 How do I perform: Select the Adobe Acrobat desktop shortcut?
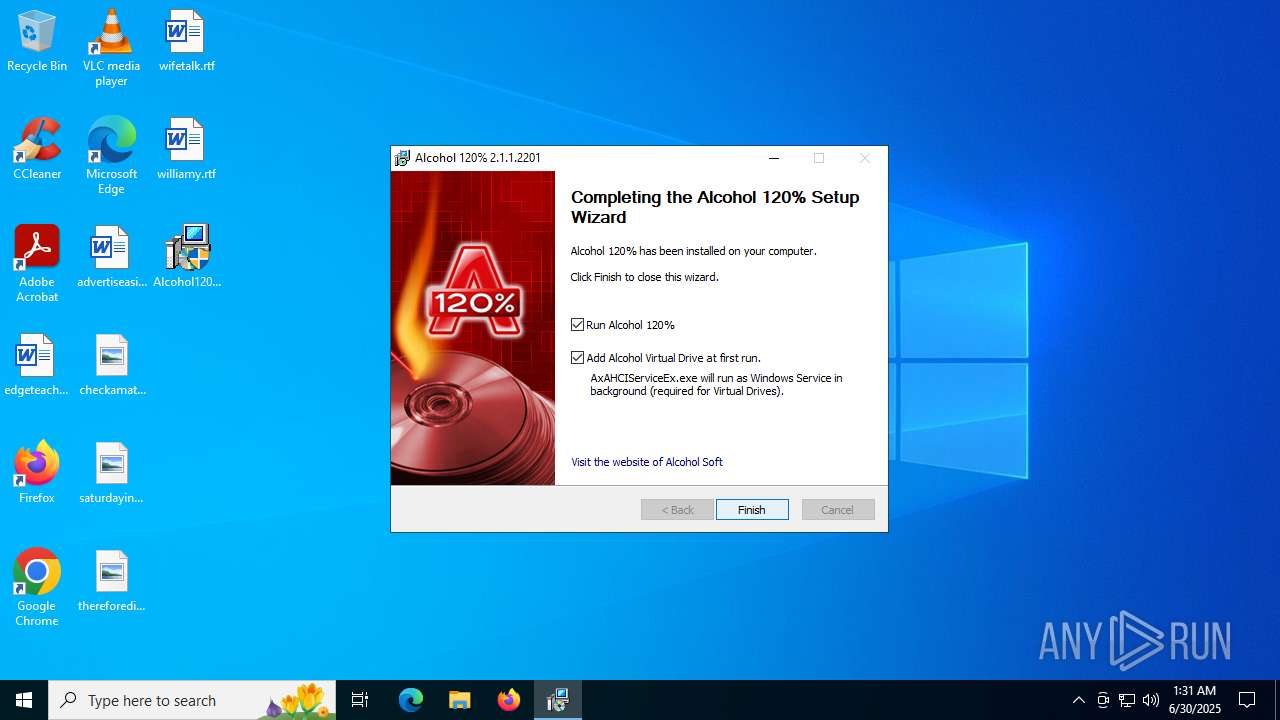37,263
